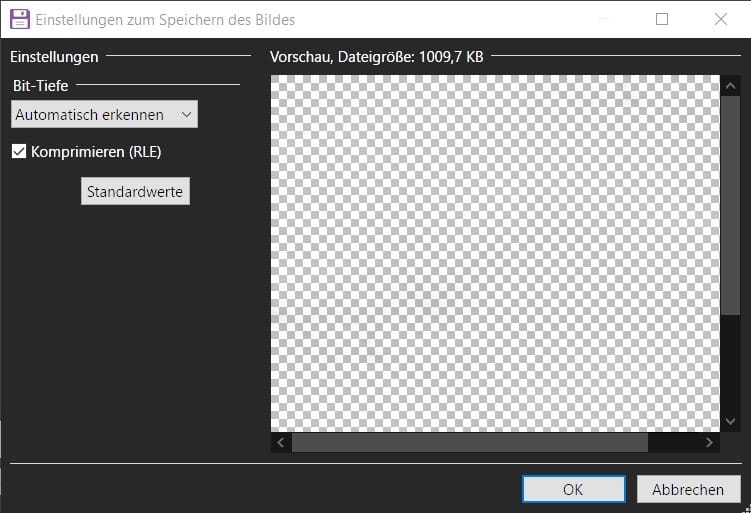Screen dimensions: 751x513
Task: Cancel the dialog via Abbrechen
Action: coord(688,489)
